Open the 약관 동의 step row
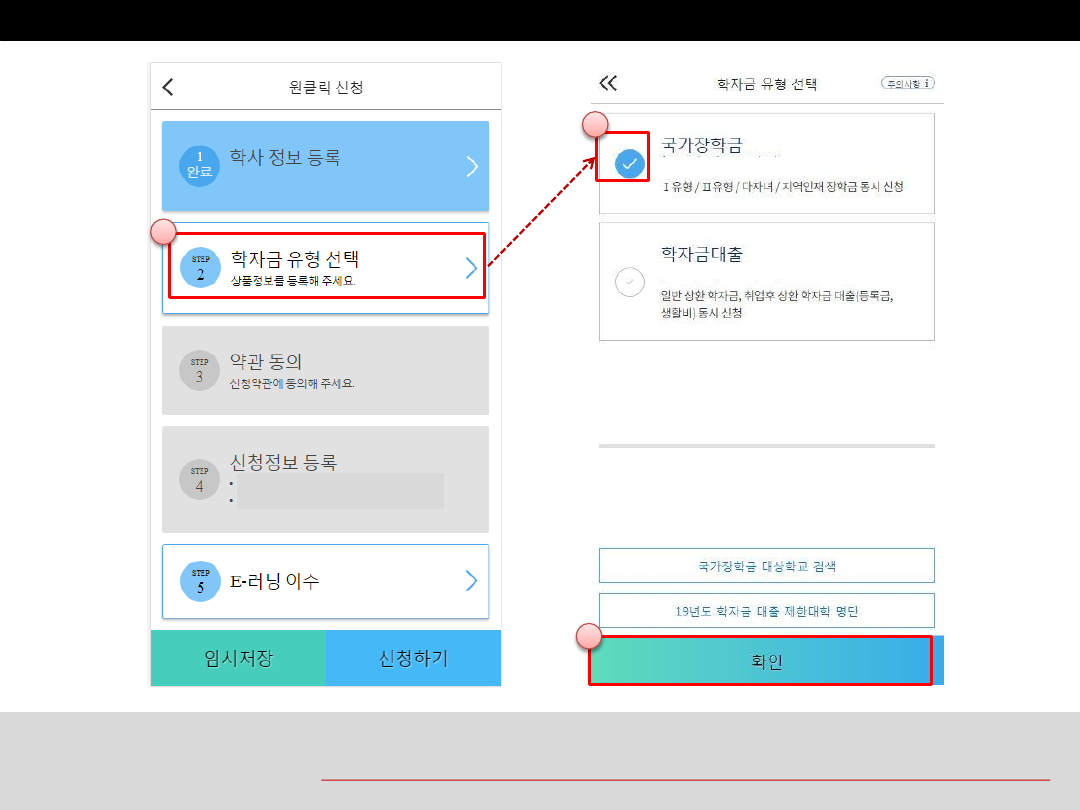 [x=325, y=370]
